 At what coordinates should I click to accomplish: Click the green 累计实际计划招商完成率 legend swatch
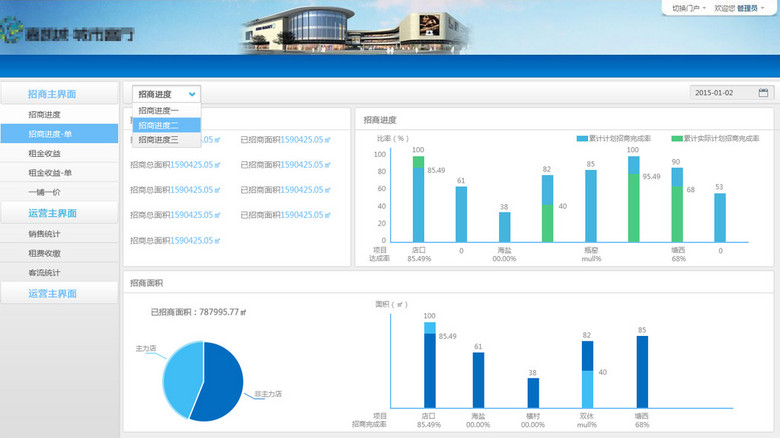(x=677, y=138)
